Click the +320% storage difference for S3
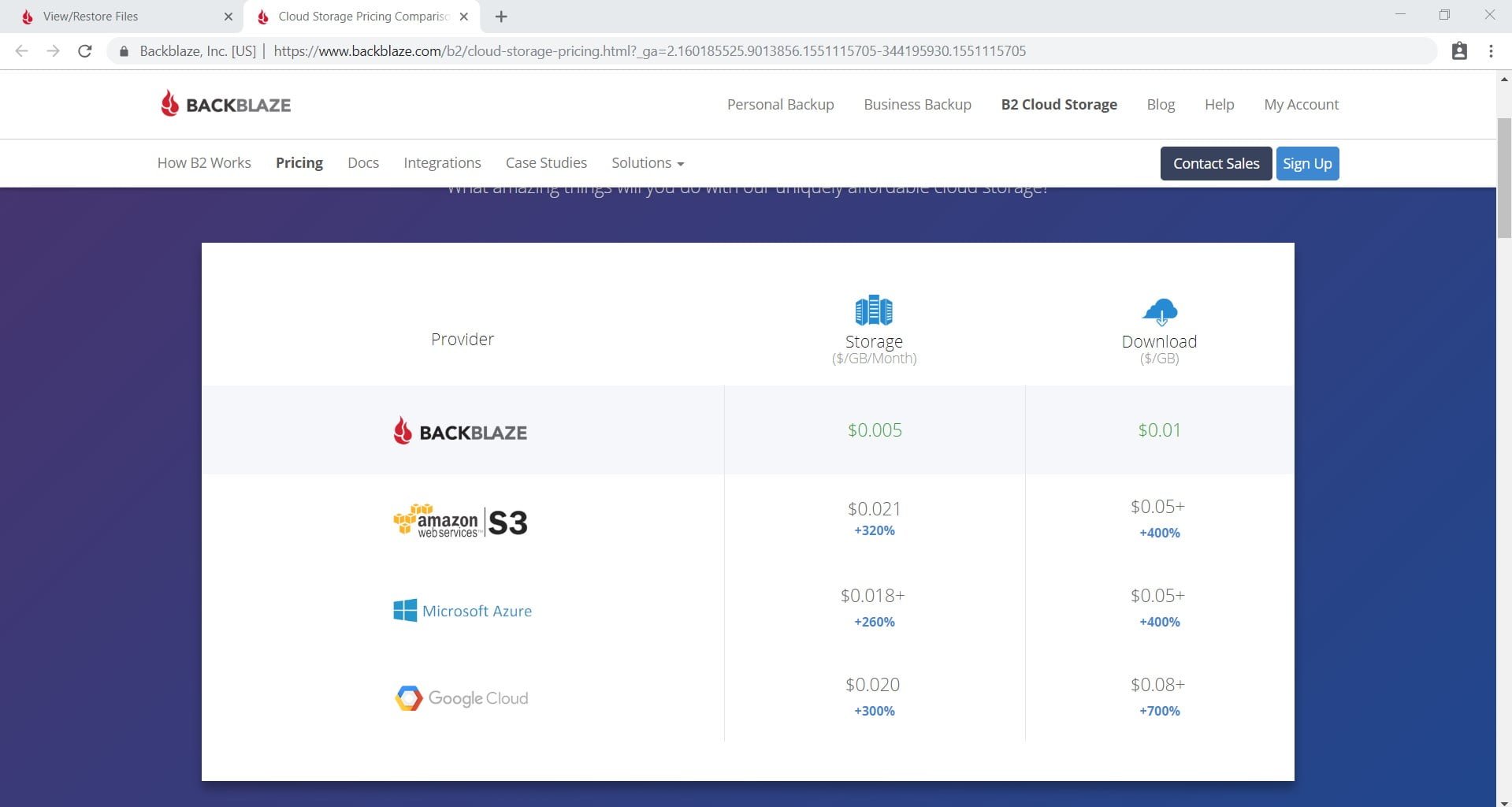The image size is (1512, 807). pos(874,530)
